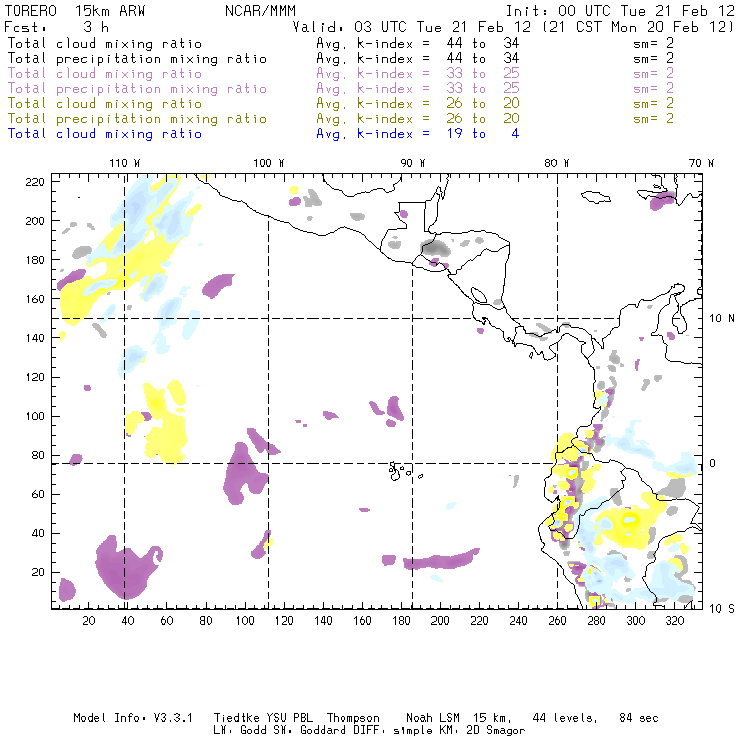Select the purple "Total cloud mixing ratio" legend row
This screenshot has height=740, width=740.
click(x=105, y=74)
